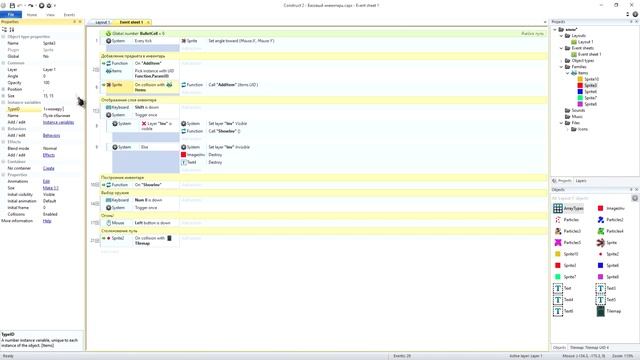This screenshot has height=360, width=640.
Task: Click the Function icon for On "AddItem"
Action: [x=109, y=63]
